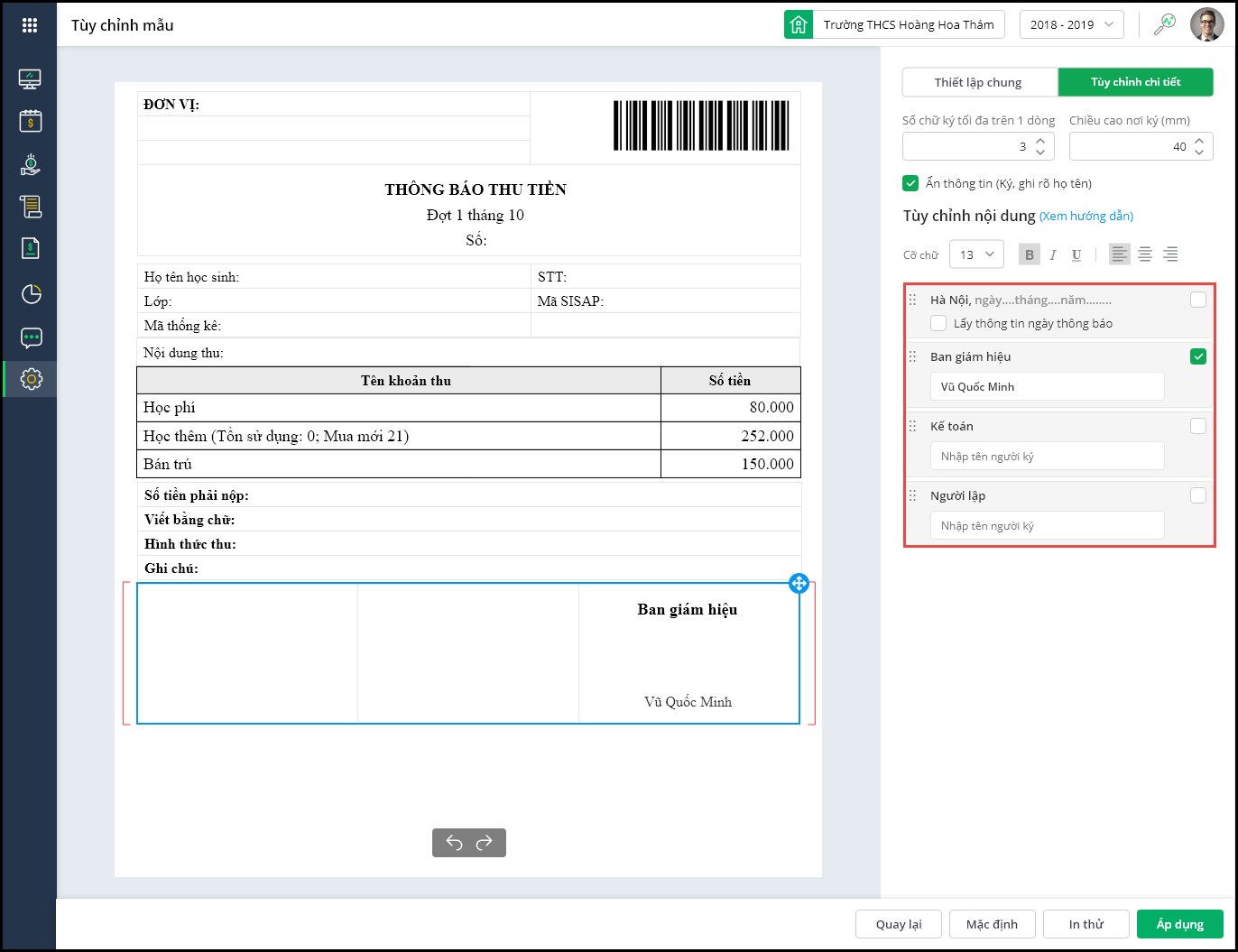This screenshot has width=1238, height=952.
Task: Click the undo arrow on preview
Action: [x=454, y=843]
